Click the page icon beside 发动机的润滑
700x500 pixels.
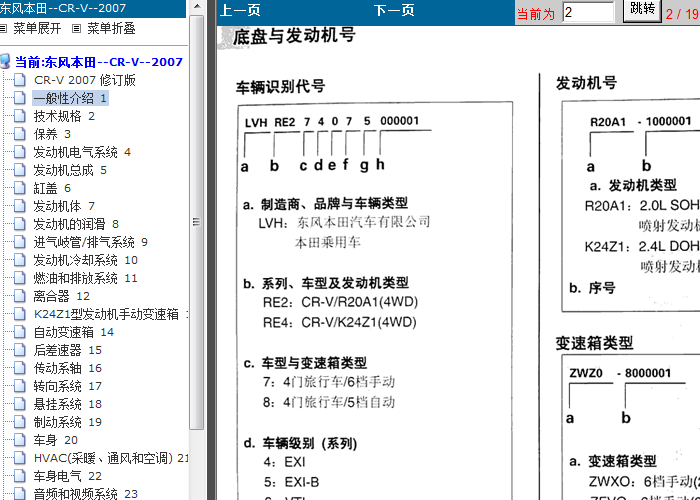pos(20,224)
